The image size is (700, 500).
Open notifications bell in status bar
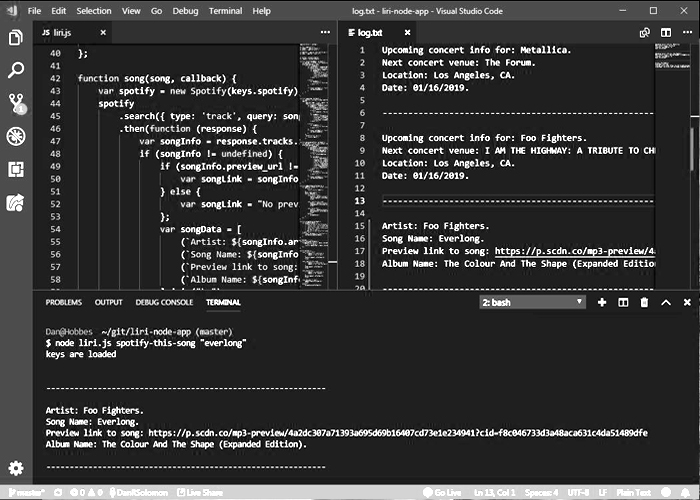686,492
